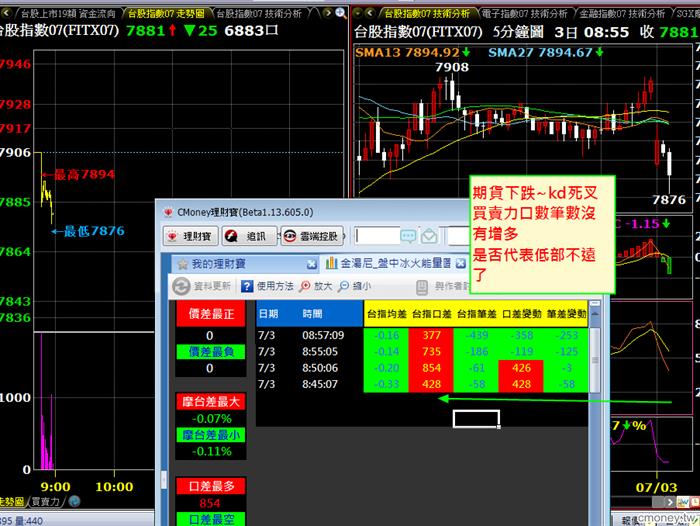The height and width of the screenshot is (526, 700).
Task: Click the 426 value in 口差變動 column
Action: (521, 368)
